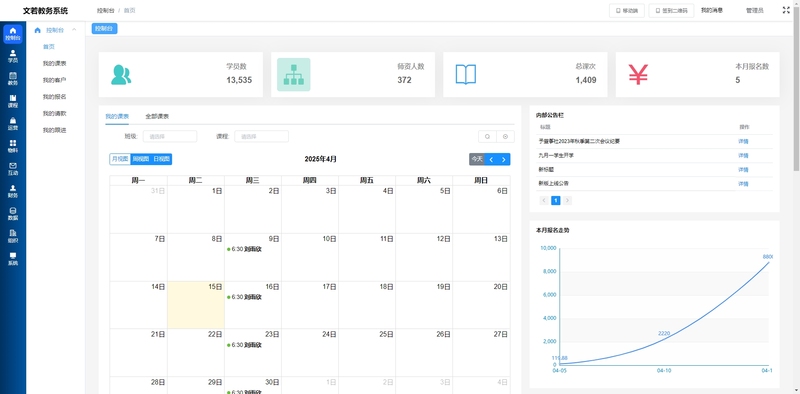This screenshot has height=394, width=800.
Task: Click the 今天 today button
Action: point(477,159)
